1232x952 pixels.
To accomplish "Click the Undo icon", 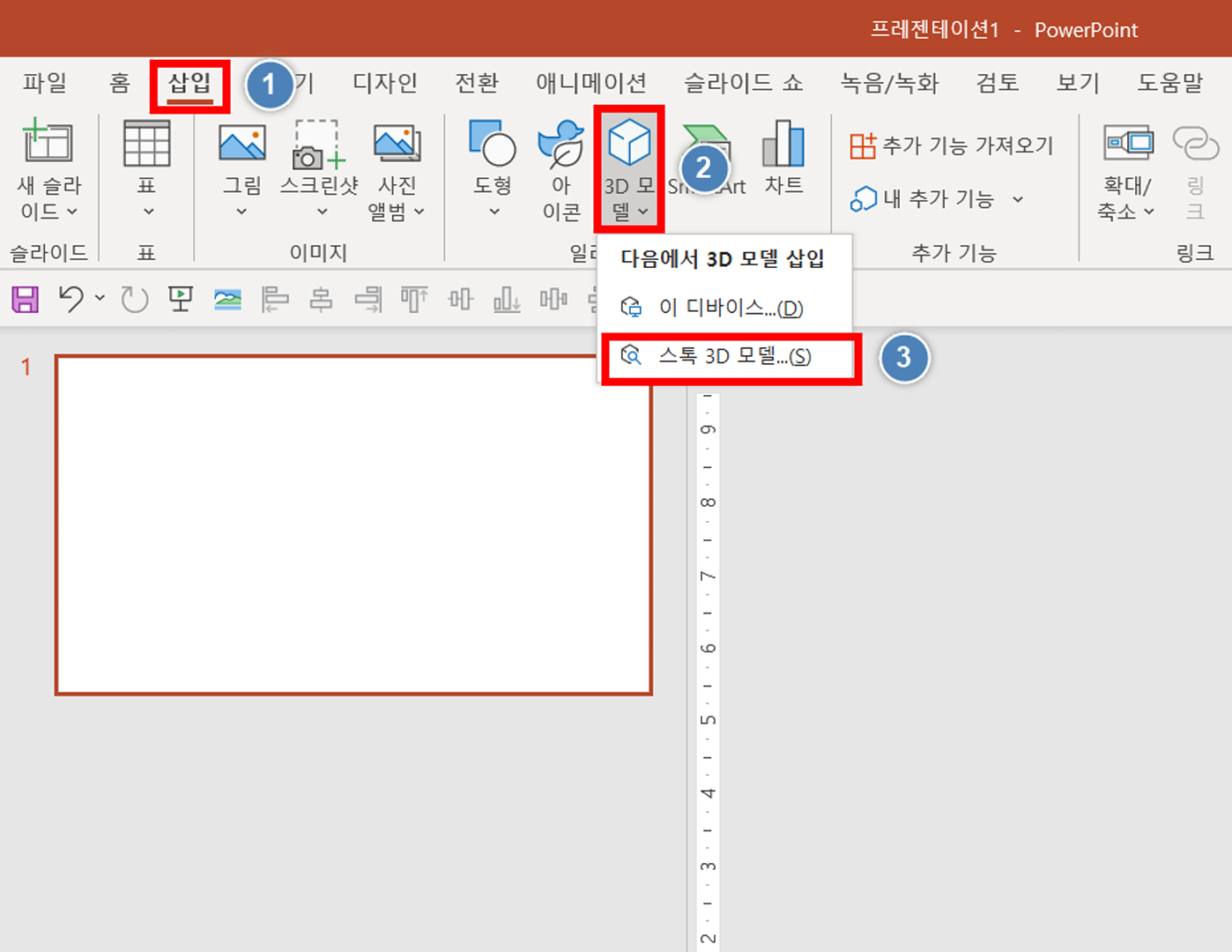I will (71, 299).
